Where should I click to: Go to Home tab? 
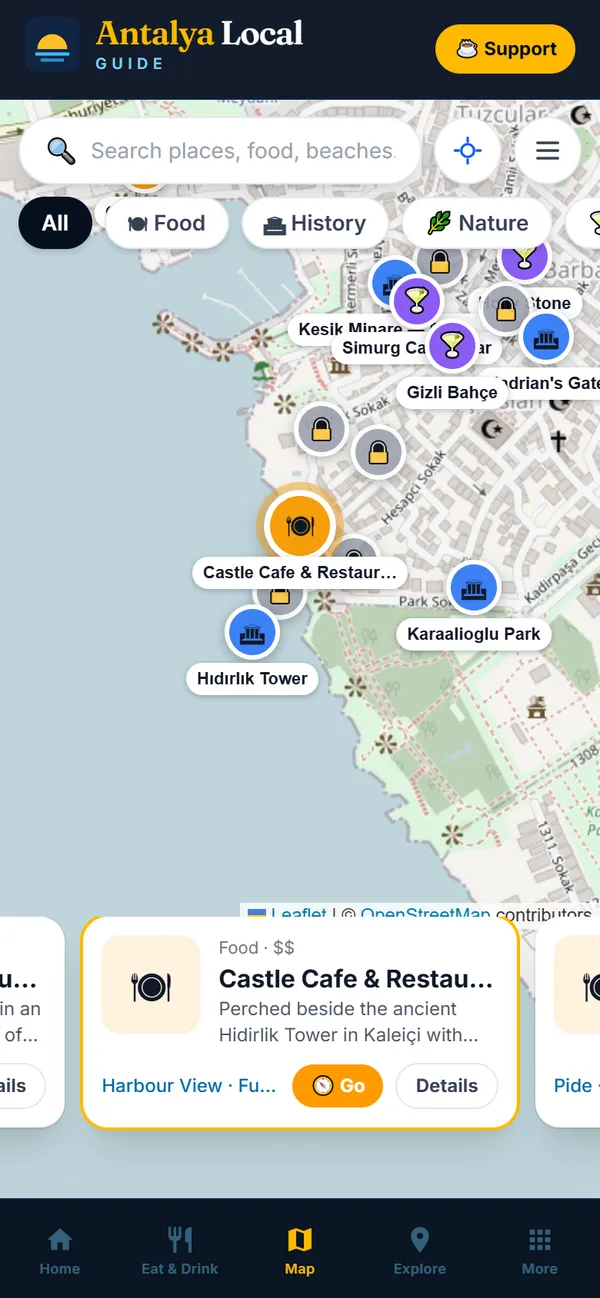coord(60,1251)
